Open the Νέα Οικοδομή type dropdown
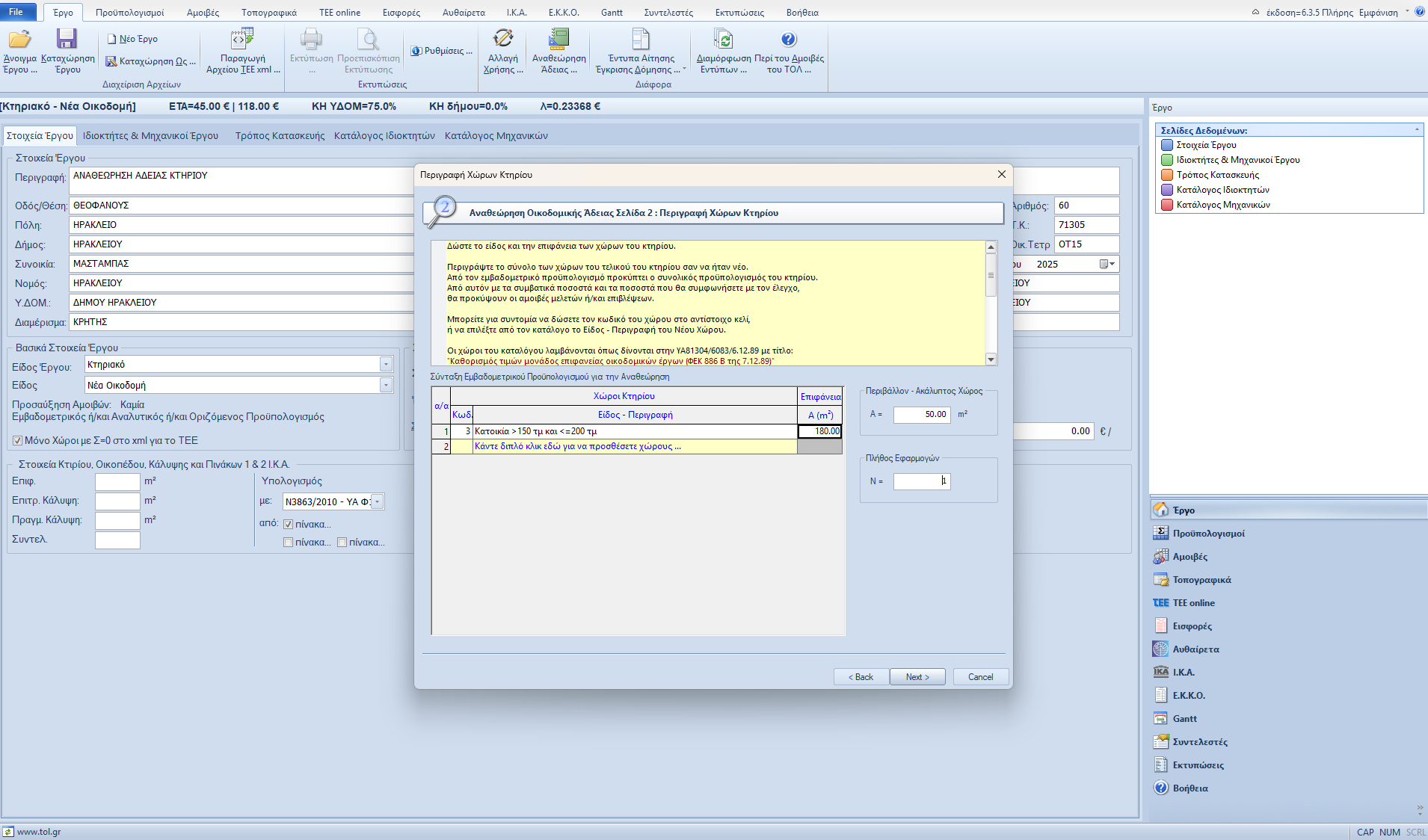 (x=386, y=386)
